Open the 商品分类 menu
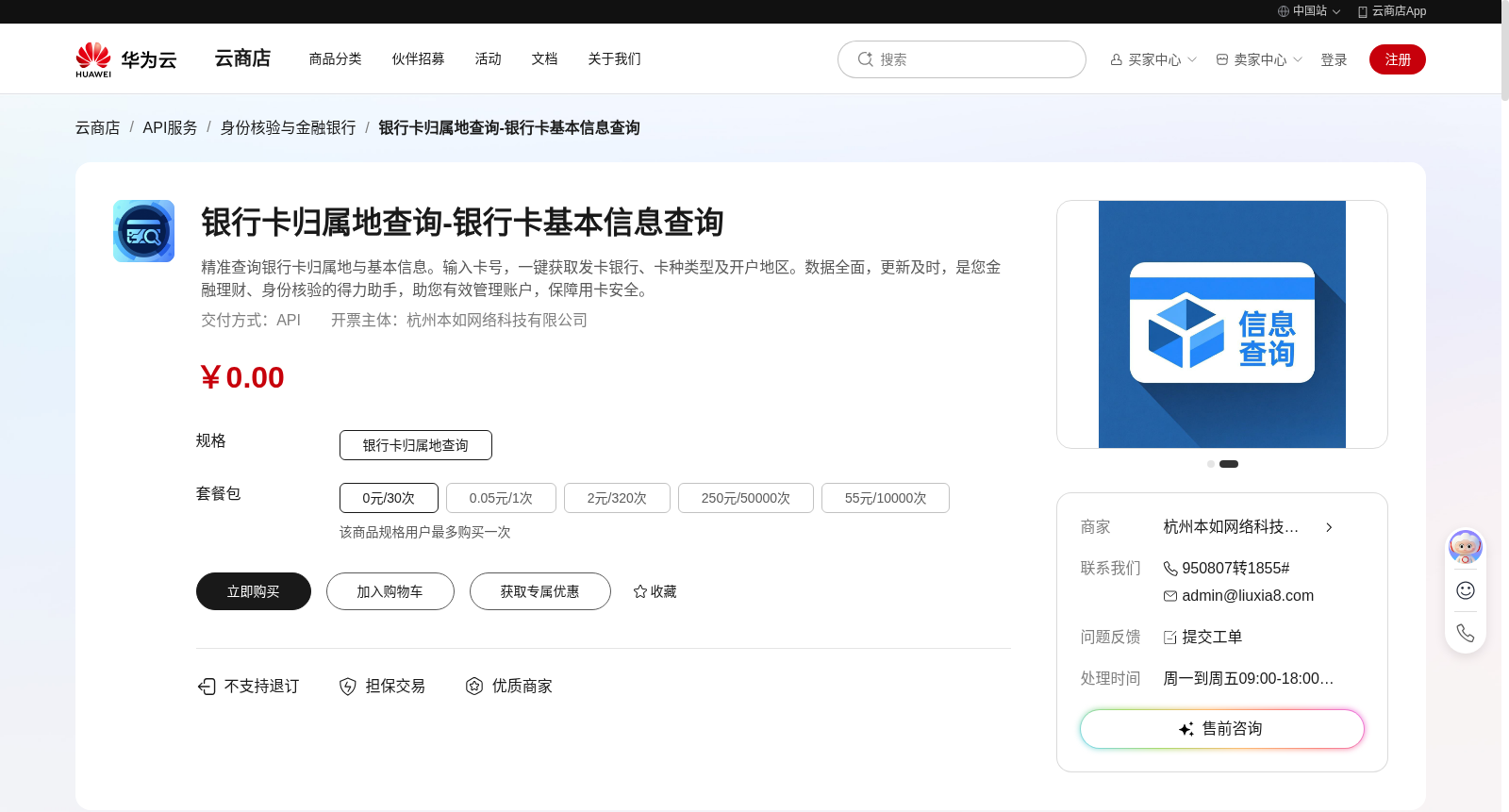Image resolution: width=1509 pixels, height=812 pixels. [x=336, y=58]
